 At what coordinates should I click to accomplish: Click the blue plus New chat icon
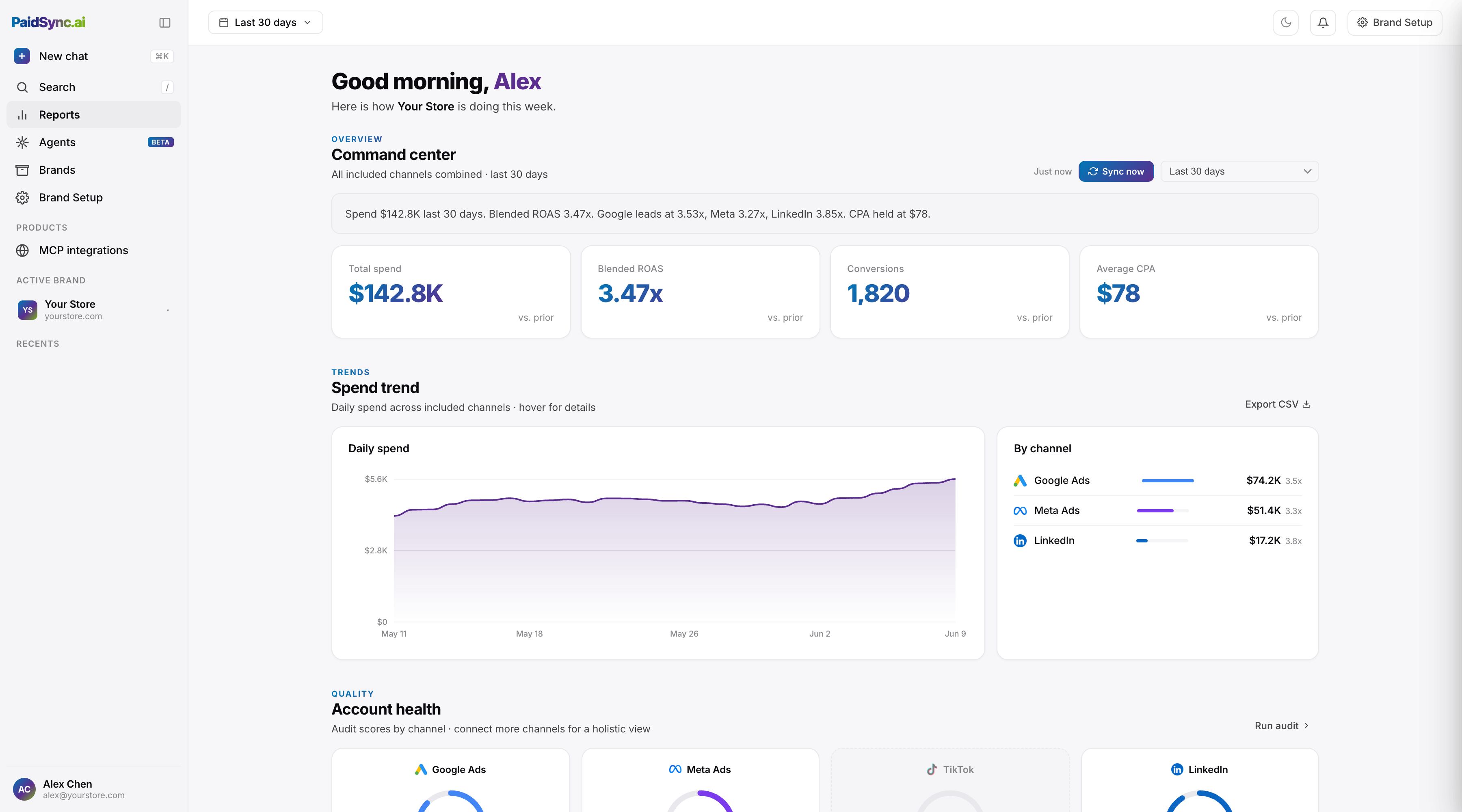pos(22,56)
